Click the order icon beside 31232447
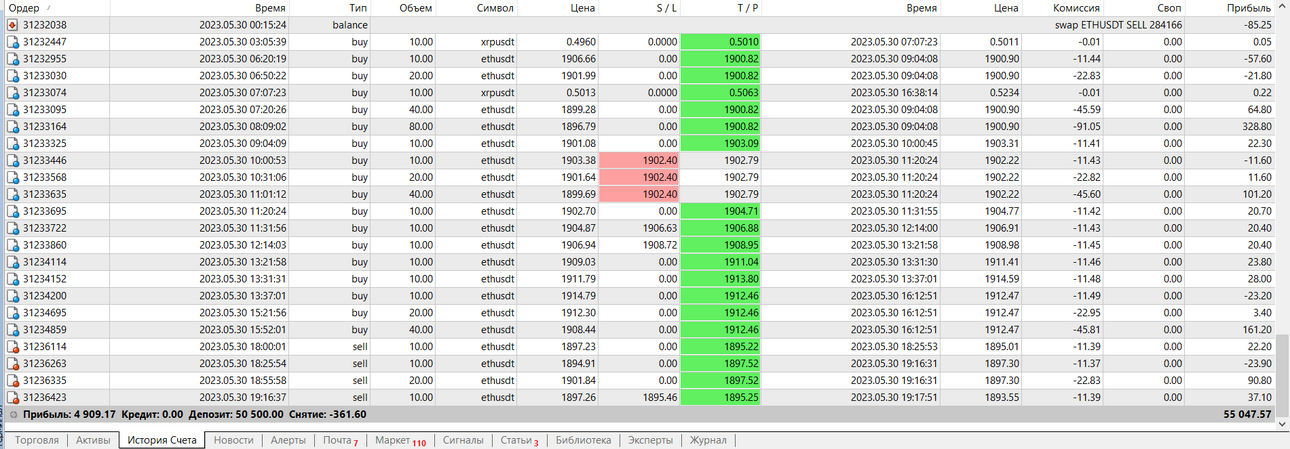This screenshot has width=1290, height=449. (x=12, y=42)
